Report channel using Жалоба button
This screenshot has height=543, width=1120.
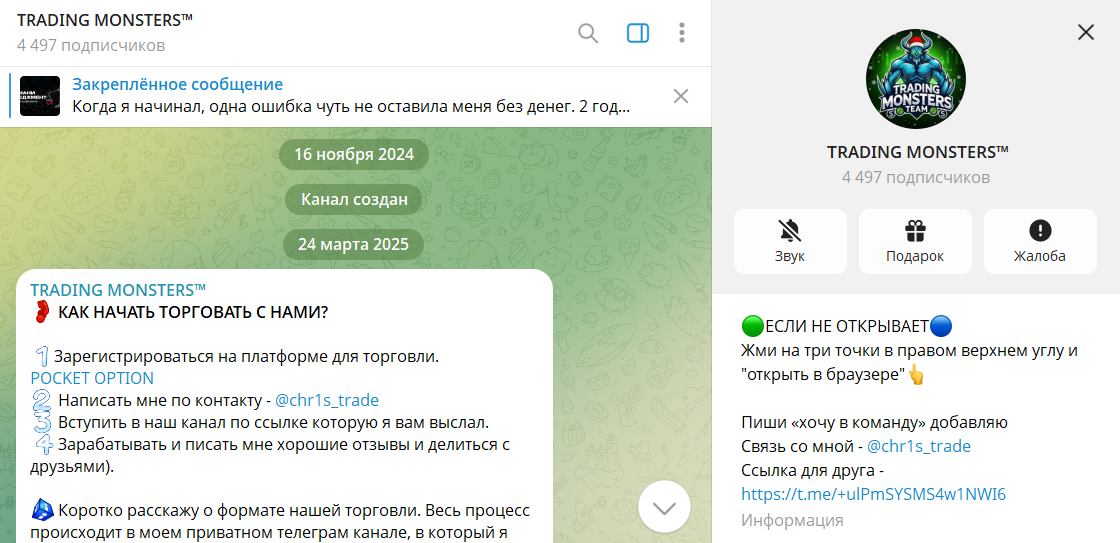pyautogui.click(x=1040, y=241)
